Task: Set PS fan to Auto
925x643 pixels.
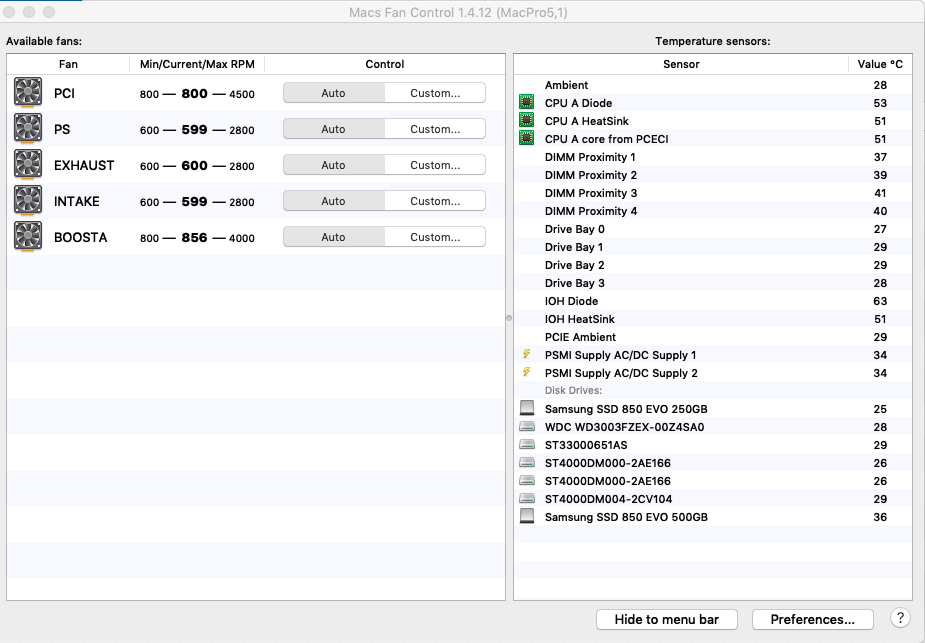Action: (333, 129)
